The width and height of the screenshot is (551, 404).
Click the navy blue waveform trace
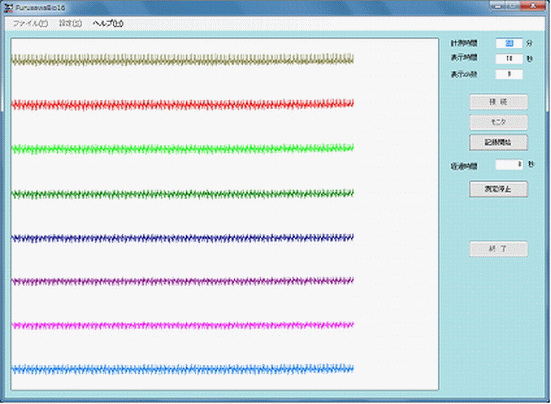coord(182,238)
